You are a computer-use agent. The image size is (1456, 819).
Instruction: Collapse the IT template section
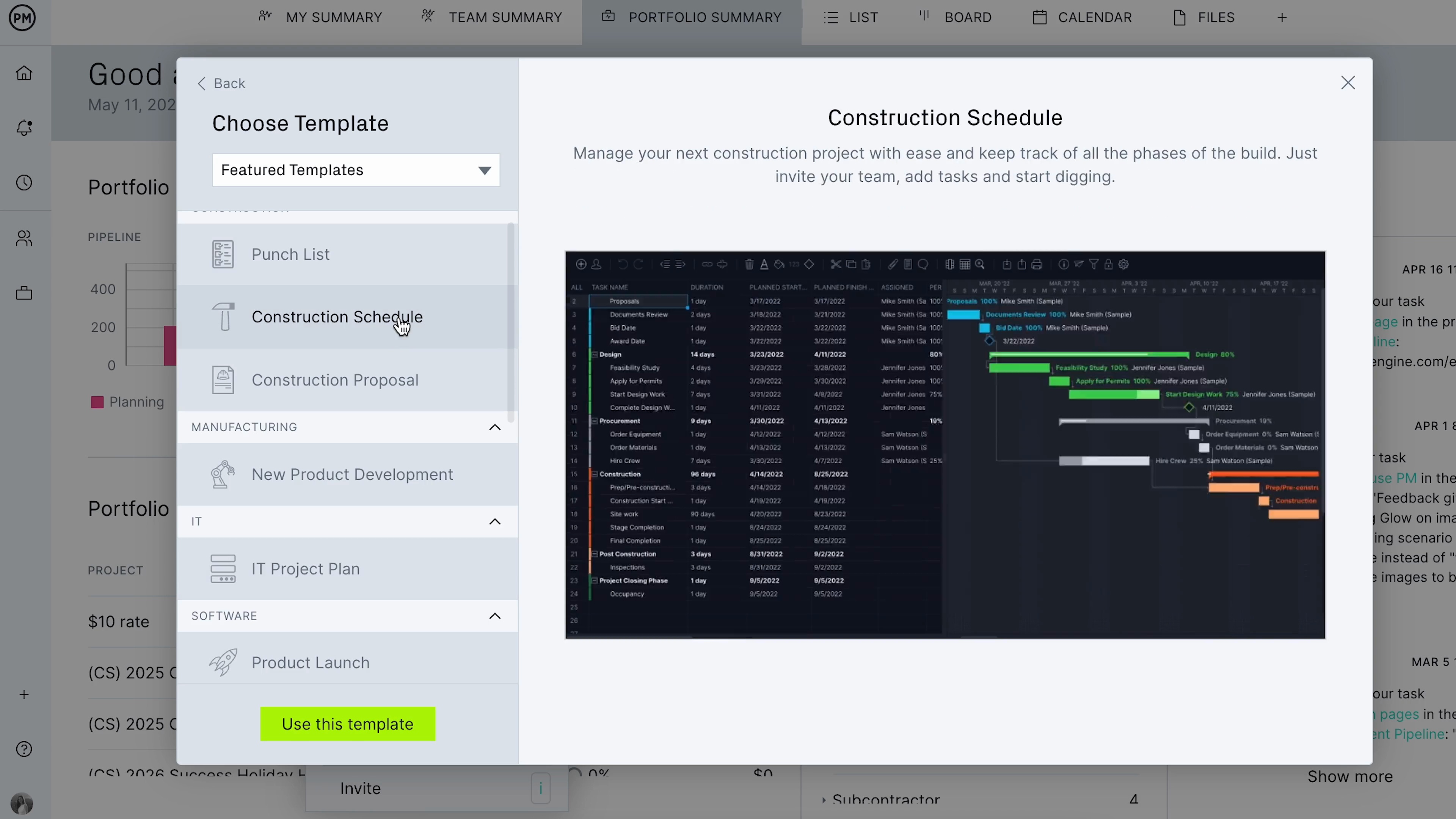pos(494,522)
